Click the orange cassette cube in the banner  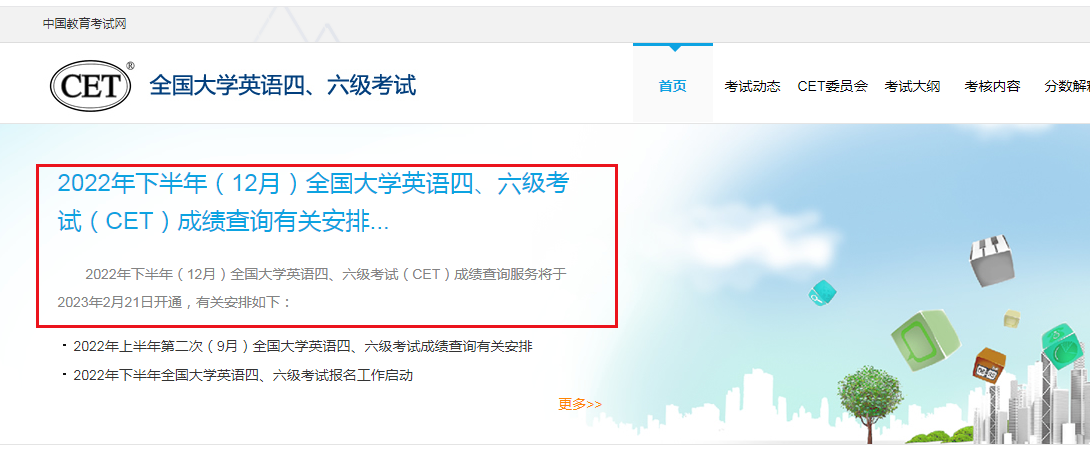[x=988, y=365]
